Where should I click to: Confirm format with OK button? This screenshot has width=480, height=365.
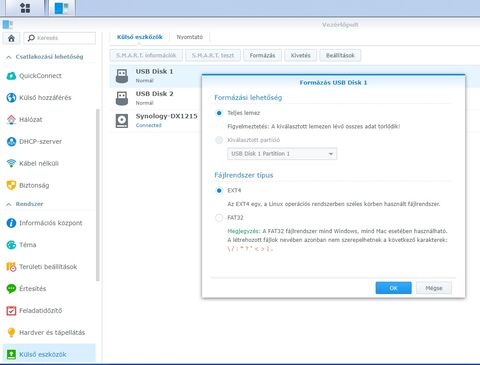[x=393, y=288]
